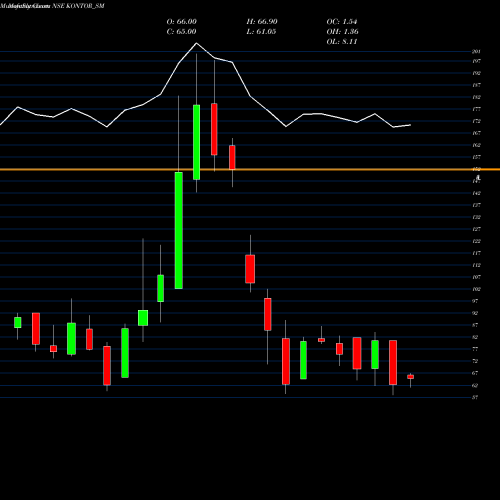Click the 97 price axis label
The height and width of the screenshot is (500, 500).
click(475, 301)
